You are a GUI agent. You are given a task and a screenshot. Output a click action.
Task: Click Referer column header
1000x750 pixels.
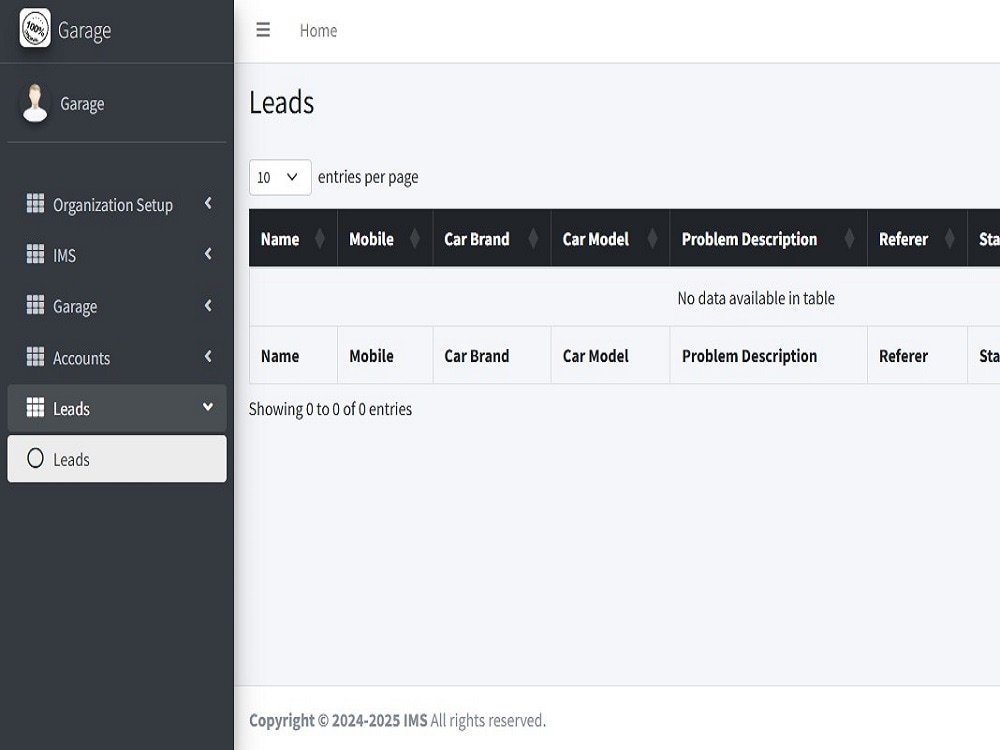point(917,238)
